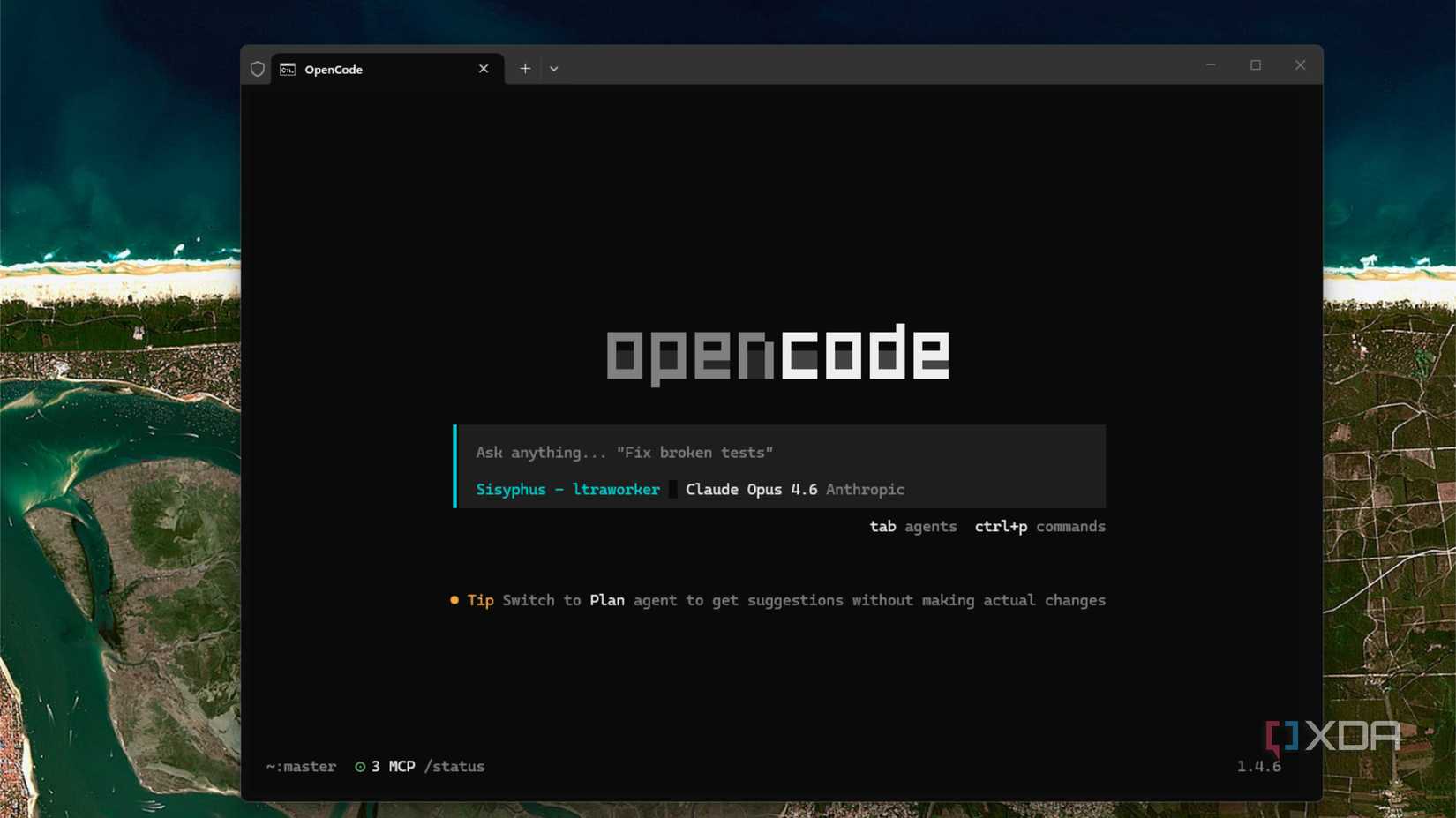Click the 3 MCP server count
The width and height of the screenshot is (1456, 818).
point(393,767)
